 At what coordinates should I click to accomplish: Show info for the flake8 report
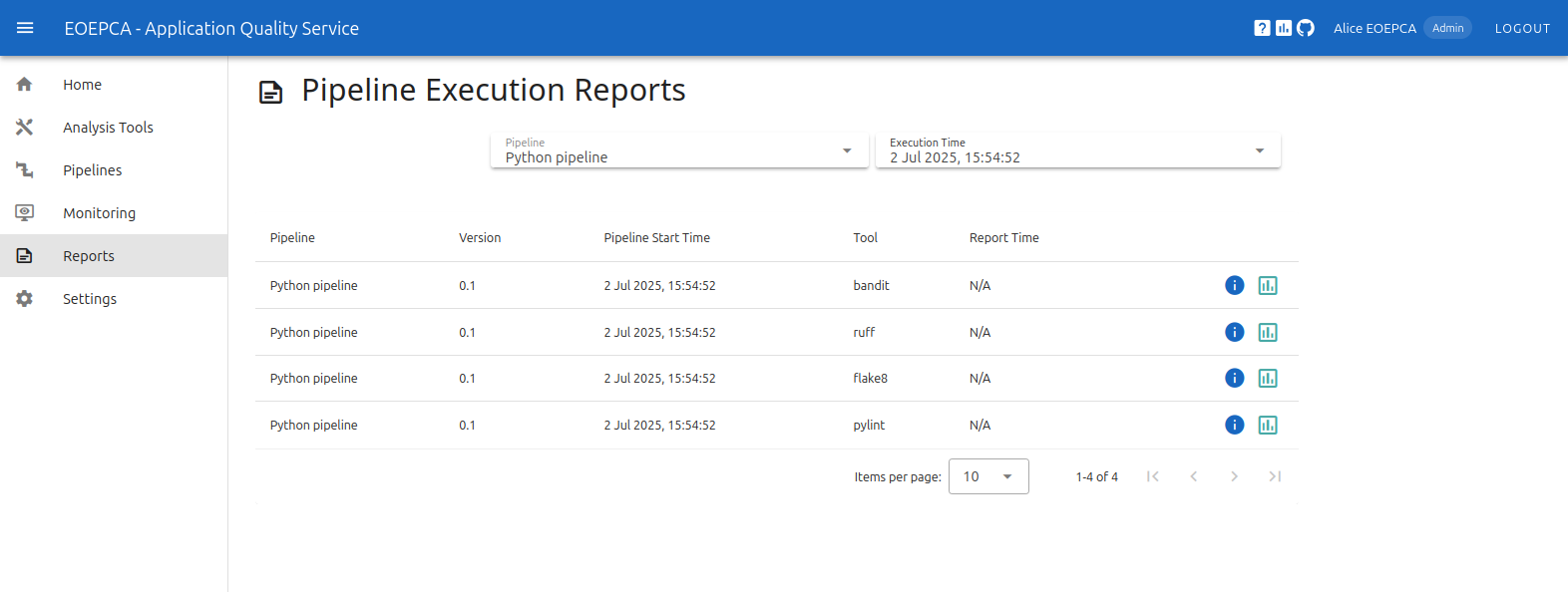pos(1235,378)
